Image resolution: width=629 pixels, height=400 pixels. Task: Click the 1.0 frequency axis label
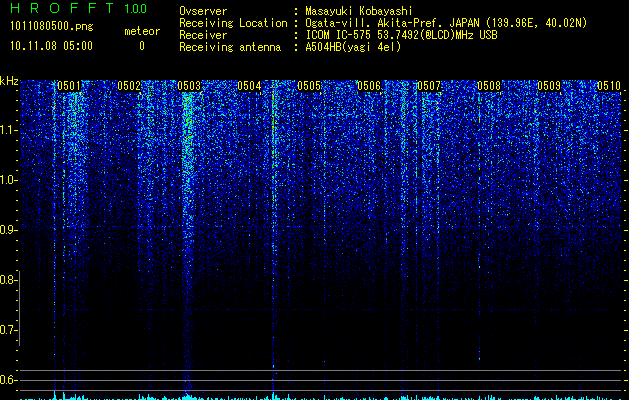[7, 180]
